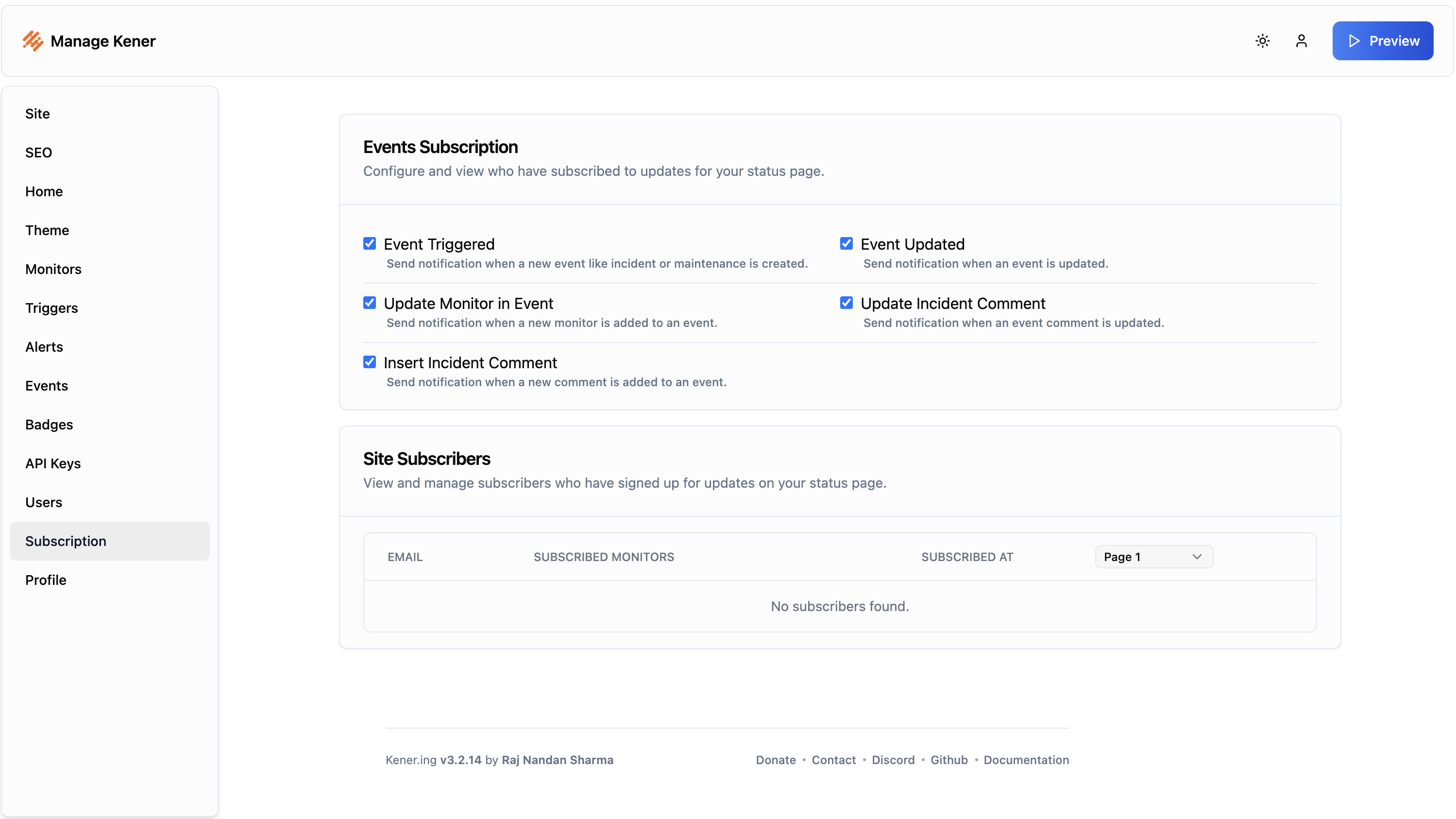
Task: Open the Documentation footer link
Action: point(1026,760)
